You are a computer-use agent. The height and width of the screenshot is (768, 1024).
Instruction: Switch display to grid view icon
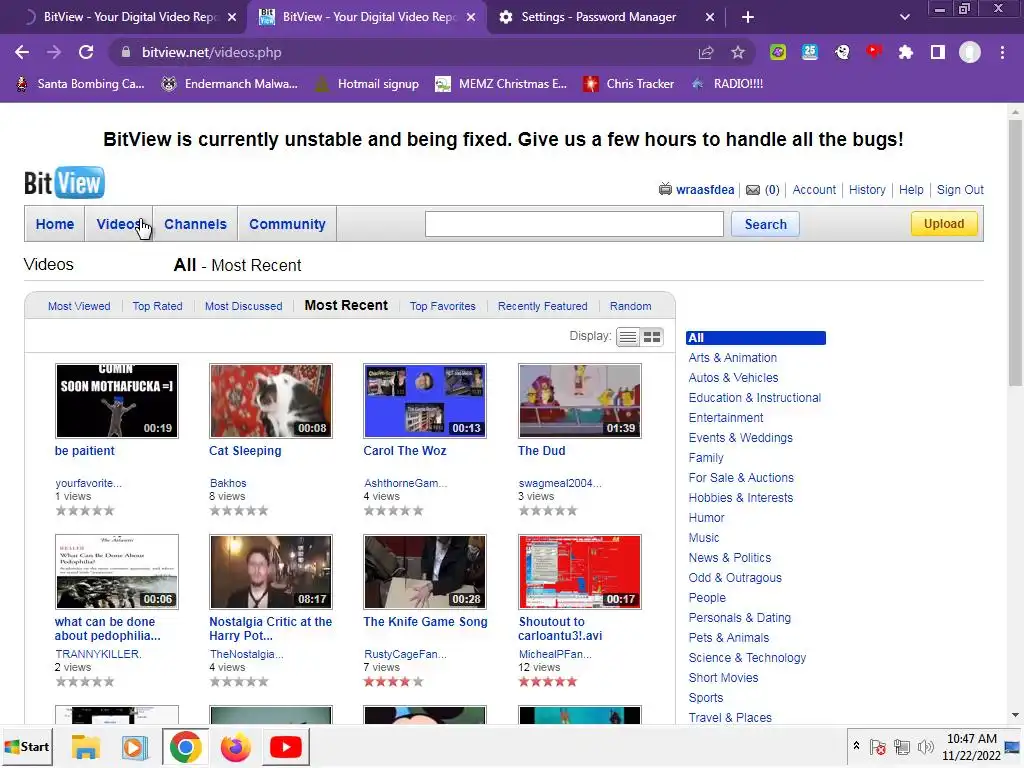point(652,337)
